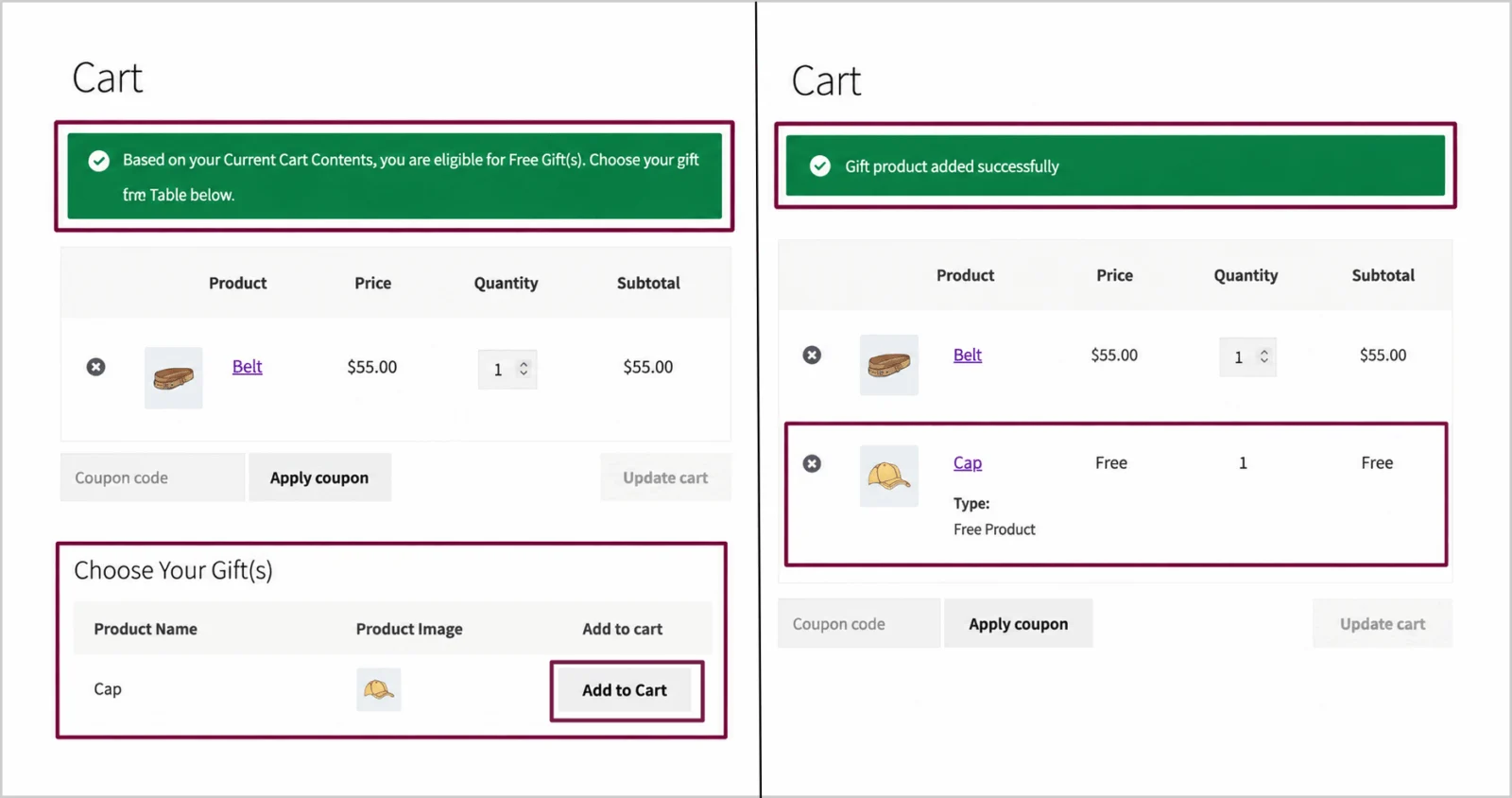Click 'Gift product added successfully' message
The height and width of the screenshot is (798, 1512).
point(952,166)
